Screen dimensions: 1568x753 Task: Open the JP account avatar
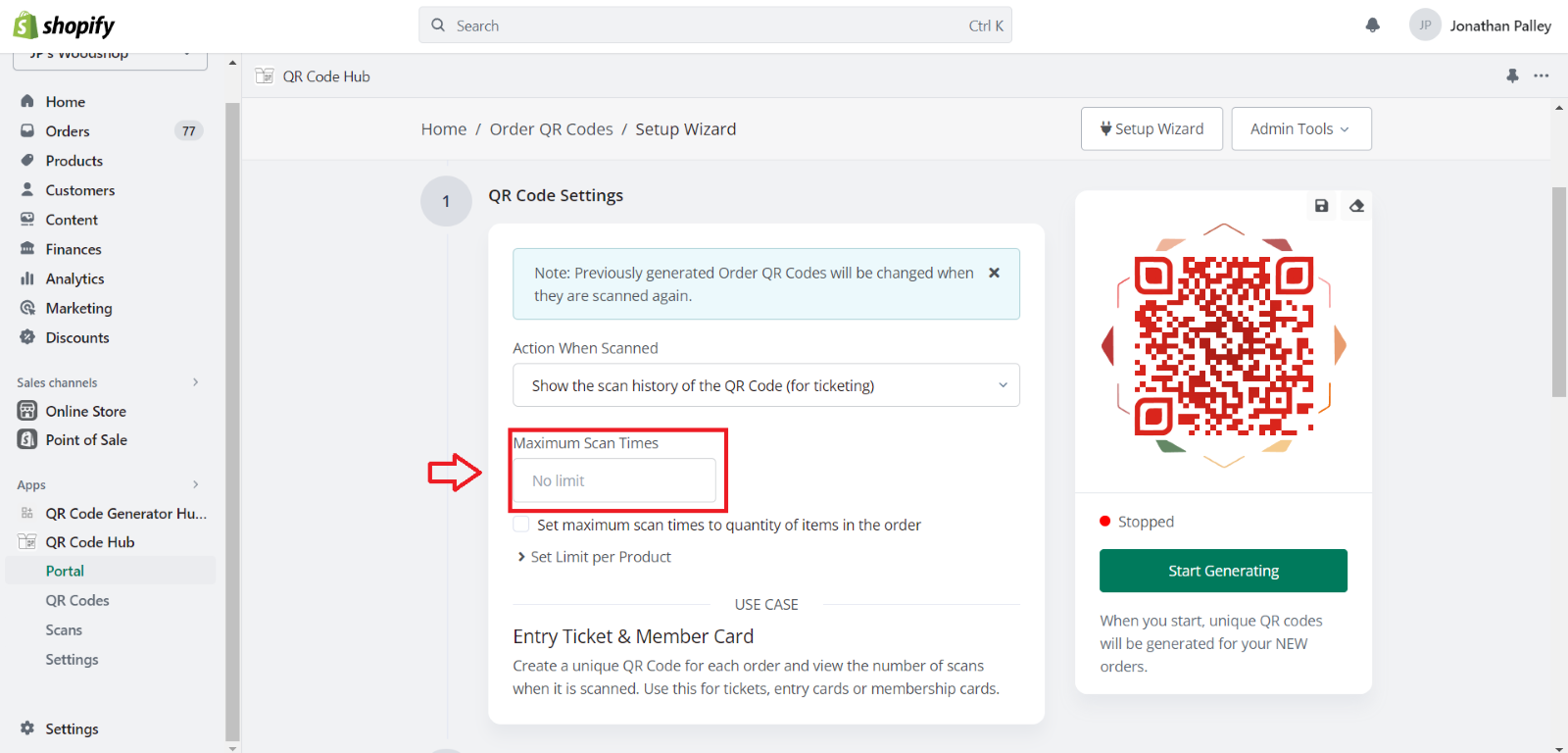pos(1425,25)
